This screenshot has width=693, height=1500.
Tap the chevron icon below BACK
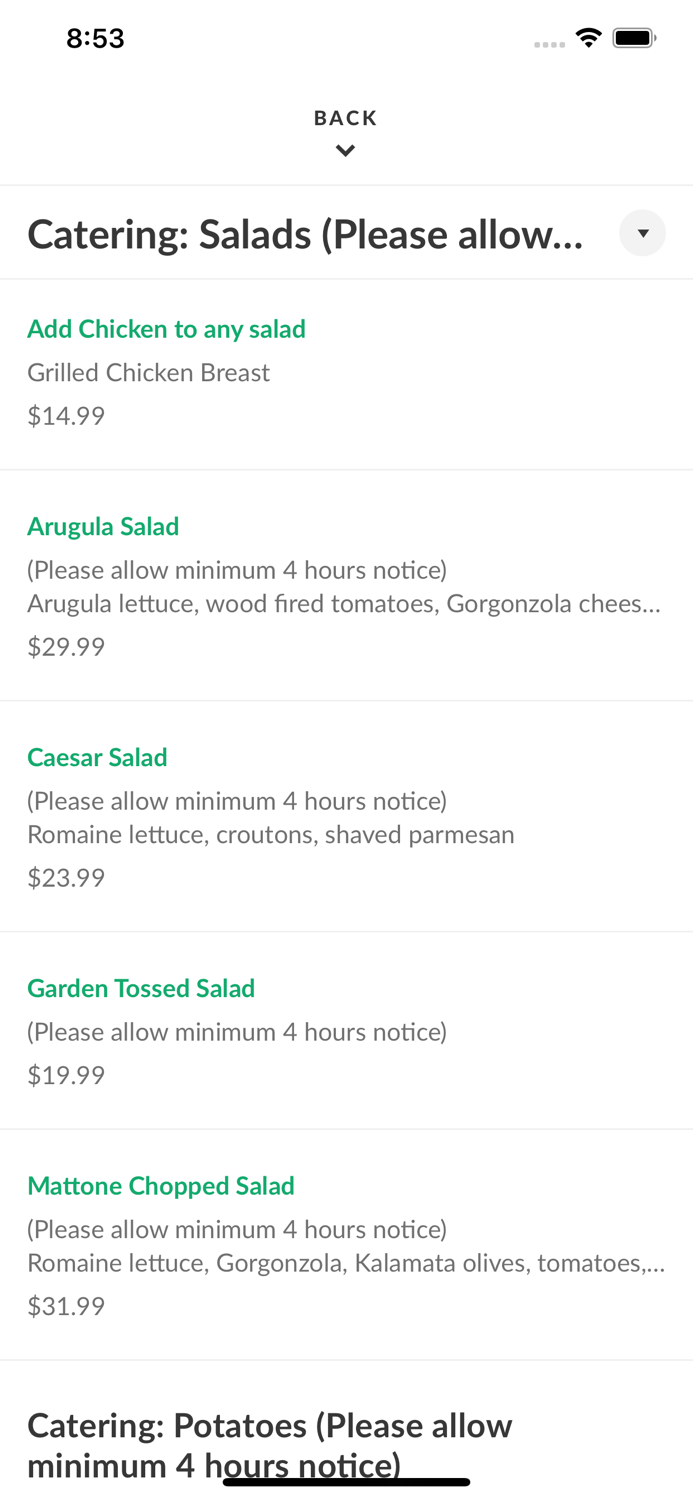345,150
